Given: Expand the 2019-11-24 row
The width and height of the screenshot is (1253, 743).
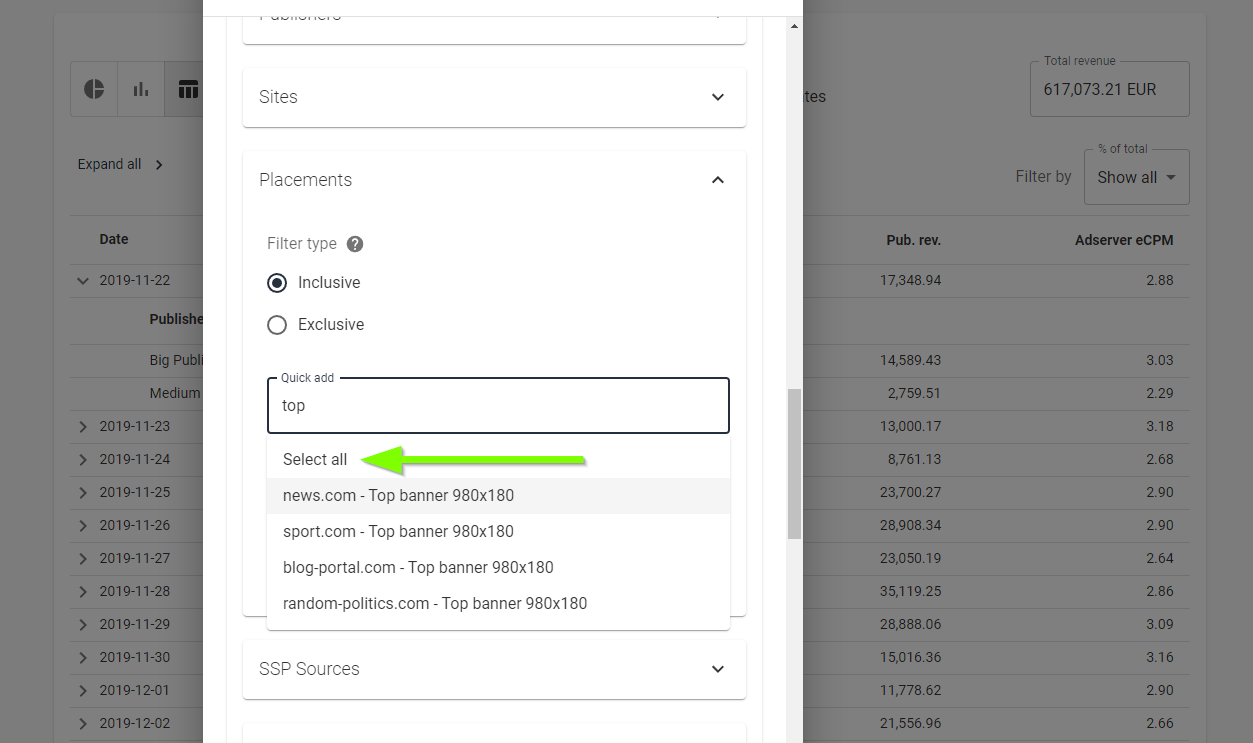Looking at the screenshot, I should coord(83,459).
